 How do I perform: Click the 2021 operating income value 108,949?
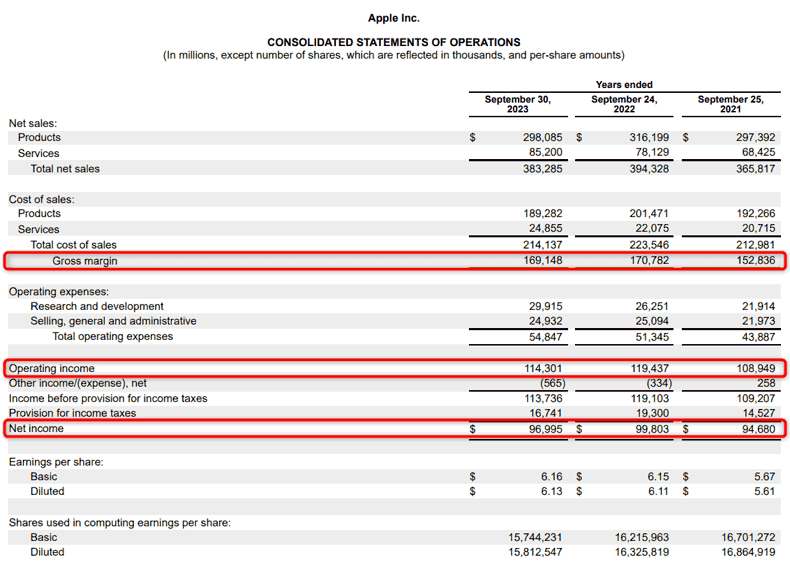point(754,368)
